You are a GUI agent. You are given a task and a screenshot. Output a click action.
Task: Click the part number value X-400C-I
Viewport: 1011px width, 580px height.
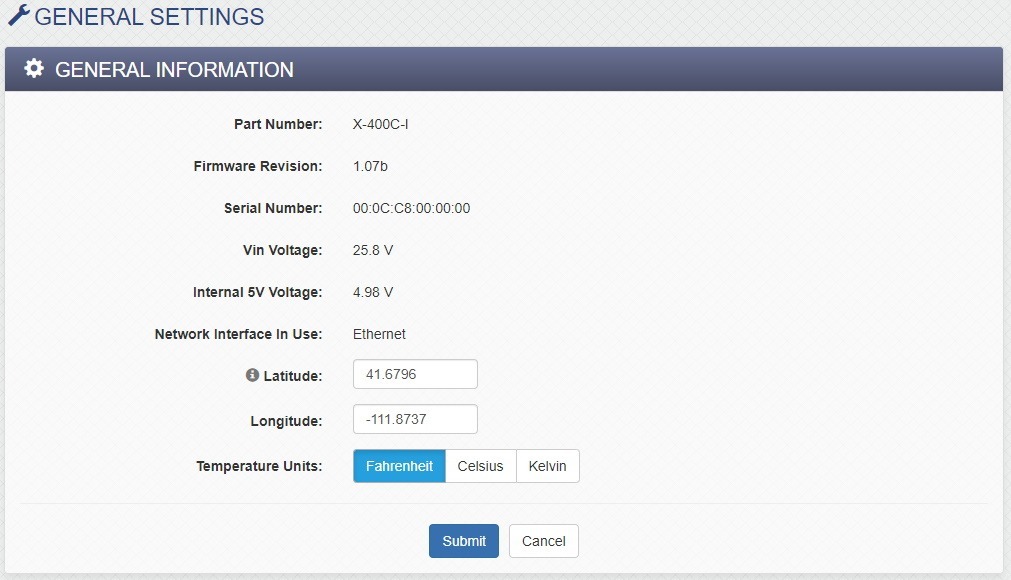click(x=380, y=124)
